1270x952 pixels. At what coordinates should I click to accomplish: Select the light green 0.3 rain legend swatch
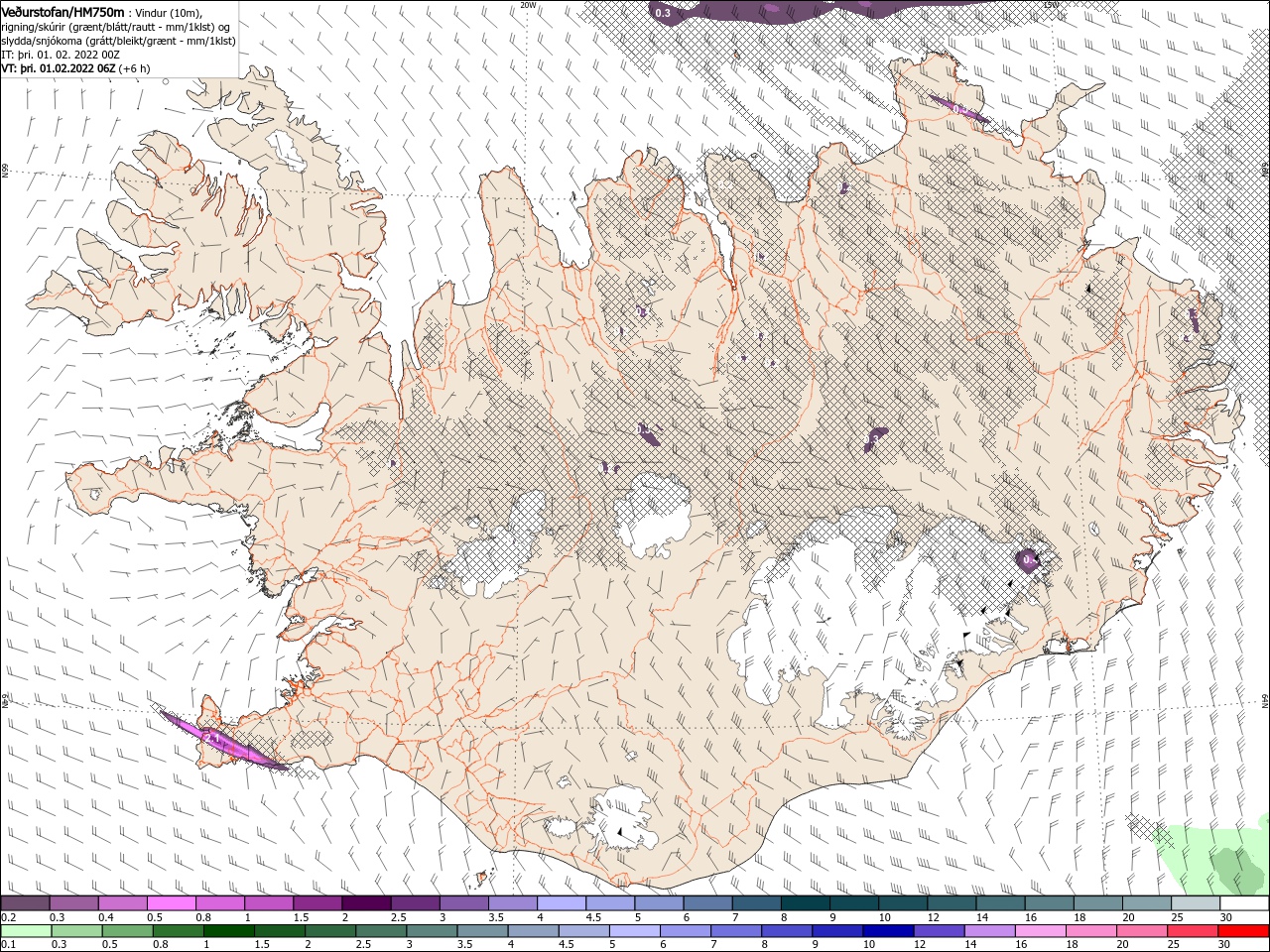click(76, 931)
